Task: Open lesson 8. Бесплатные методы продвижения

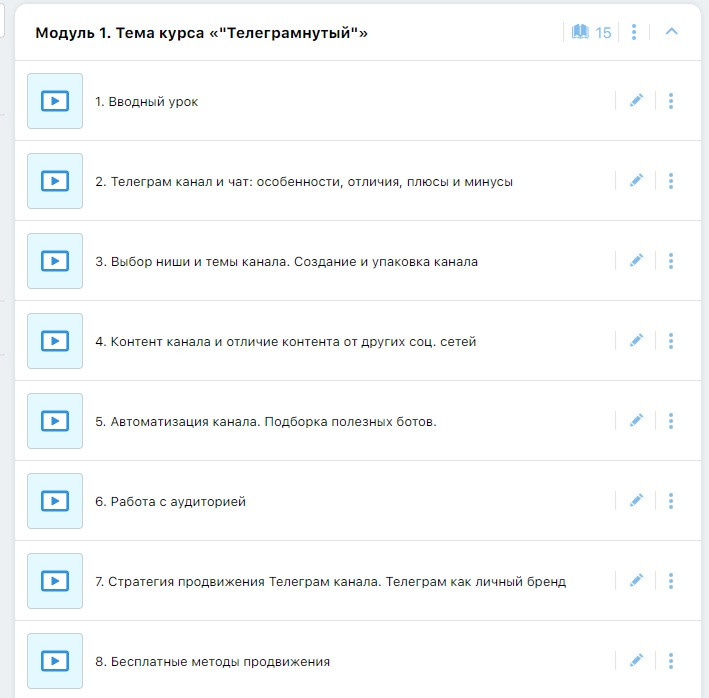Action: pyautogui.click(x=212, y=662)
